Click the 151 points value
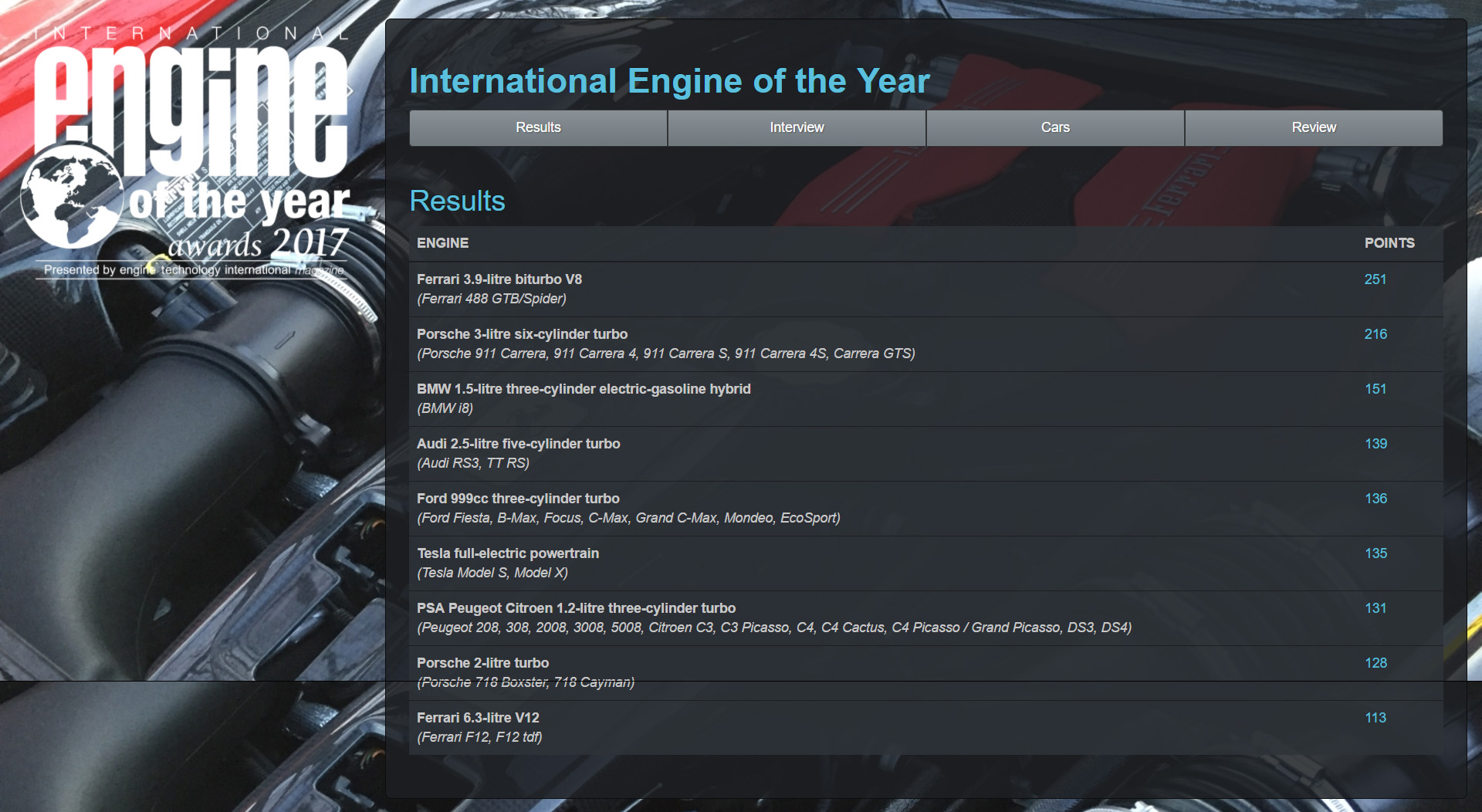Viewport: 1482px width, 812px height. [1375, 389]
